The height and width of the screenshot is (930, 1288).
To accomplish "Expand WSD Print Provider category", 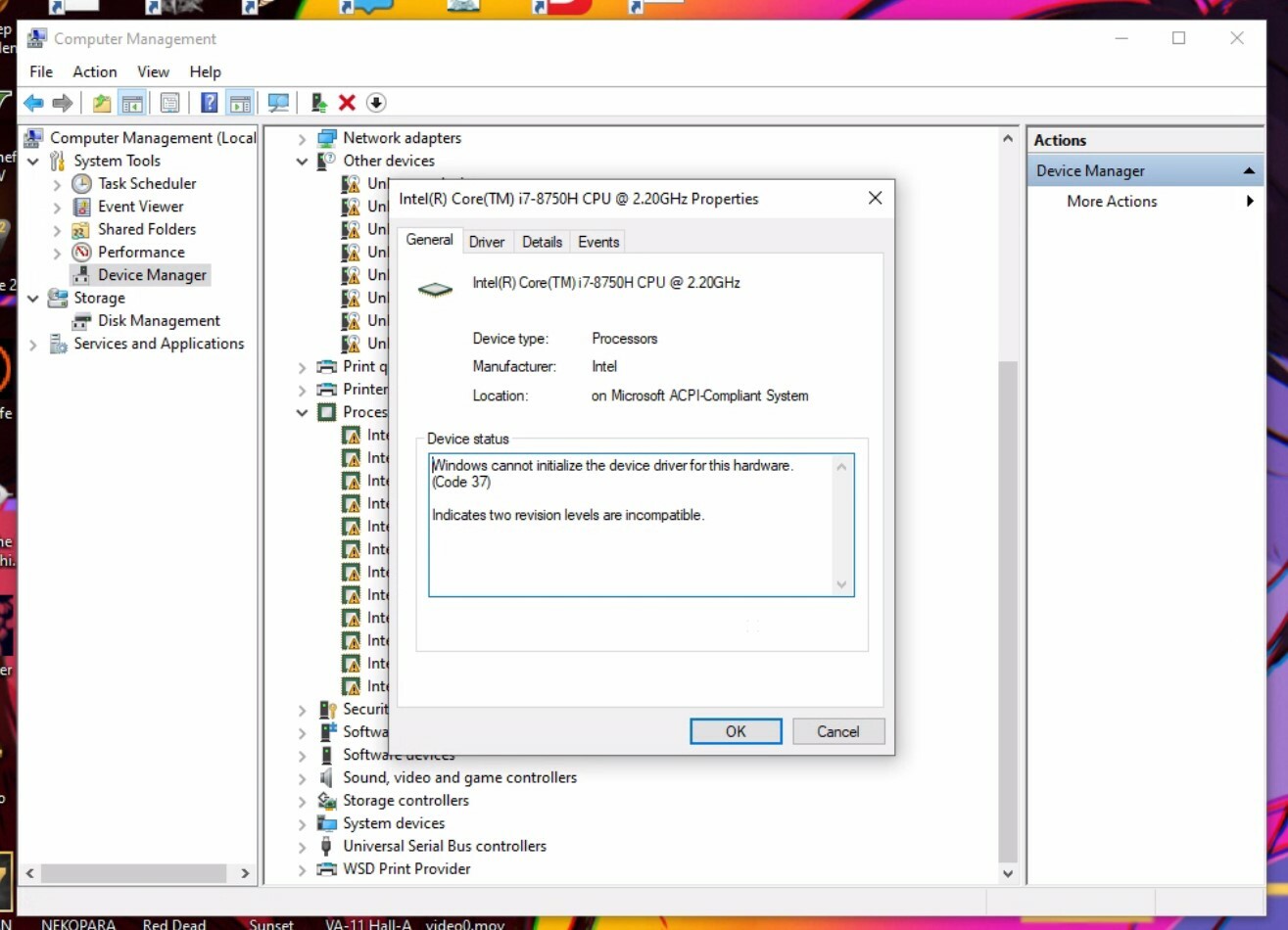I will coord(302,869).
